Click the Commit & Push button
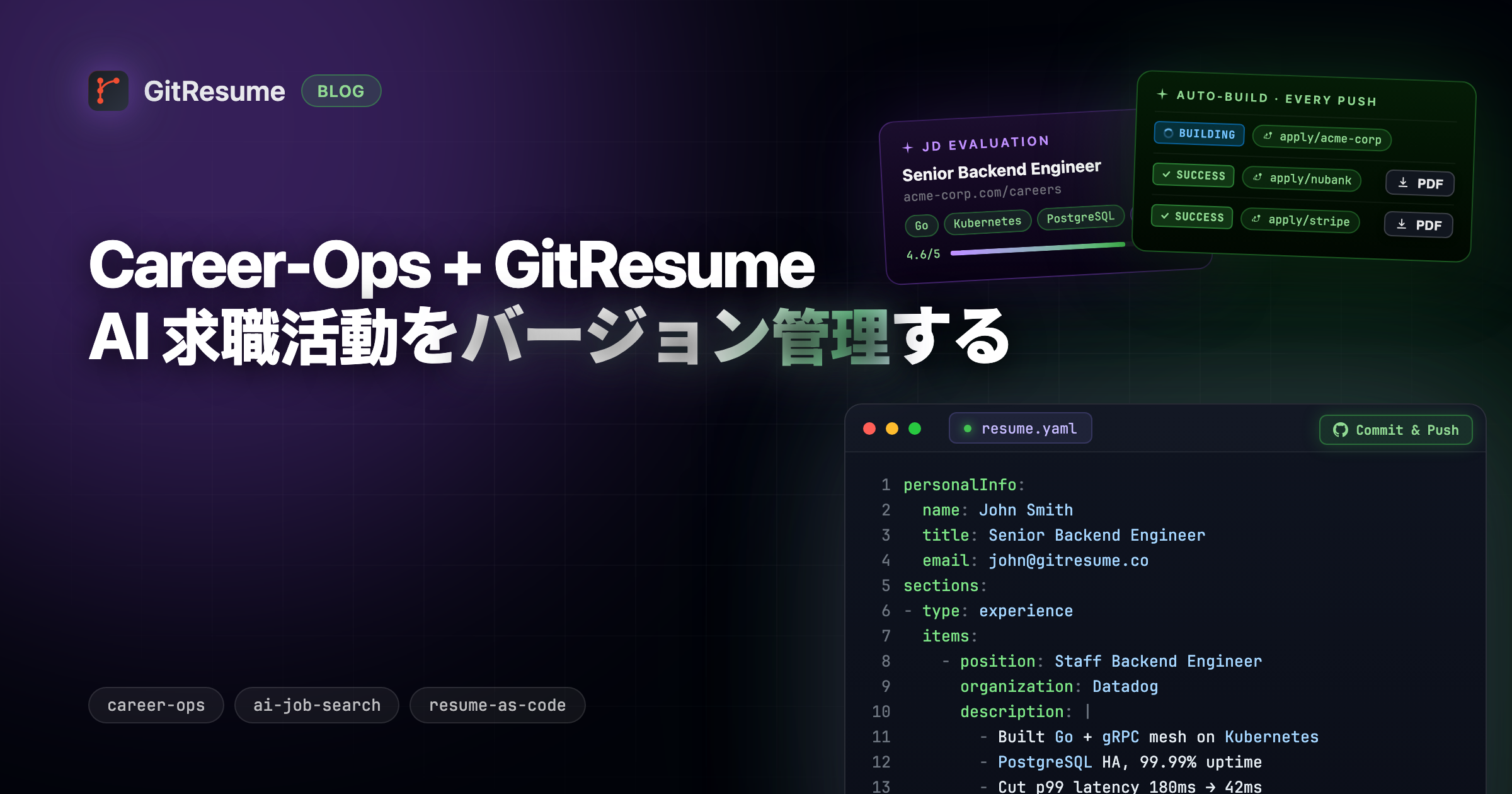 click(x=1396, y=430)
